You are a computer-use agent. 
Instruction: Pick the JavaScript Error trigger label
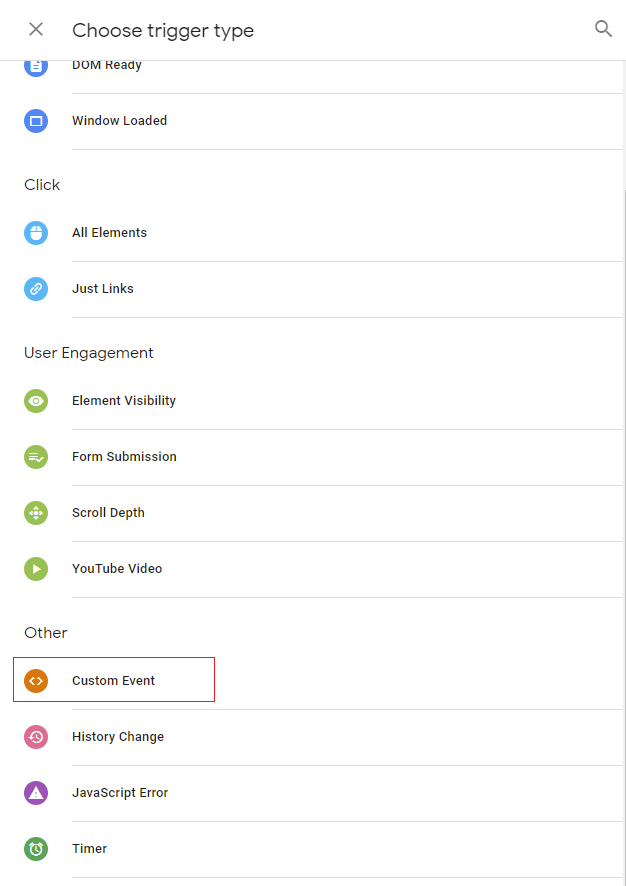pyautogui.click(x=120, y=793)
